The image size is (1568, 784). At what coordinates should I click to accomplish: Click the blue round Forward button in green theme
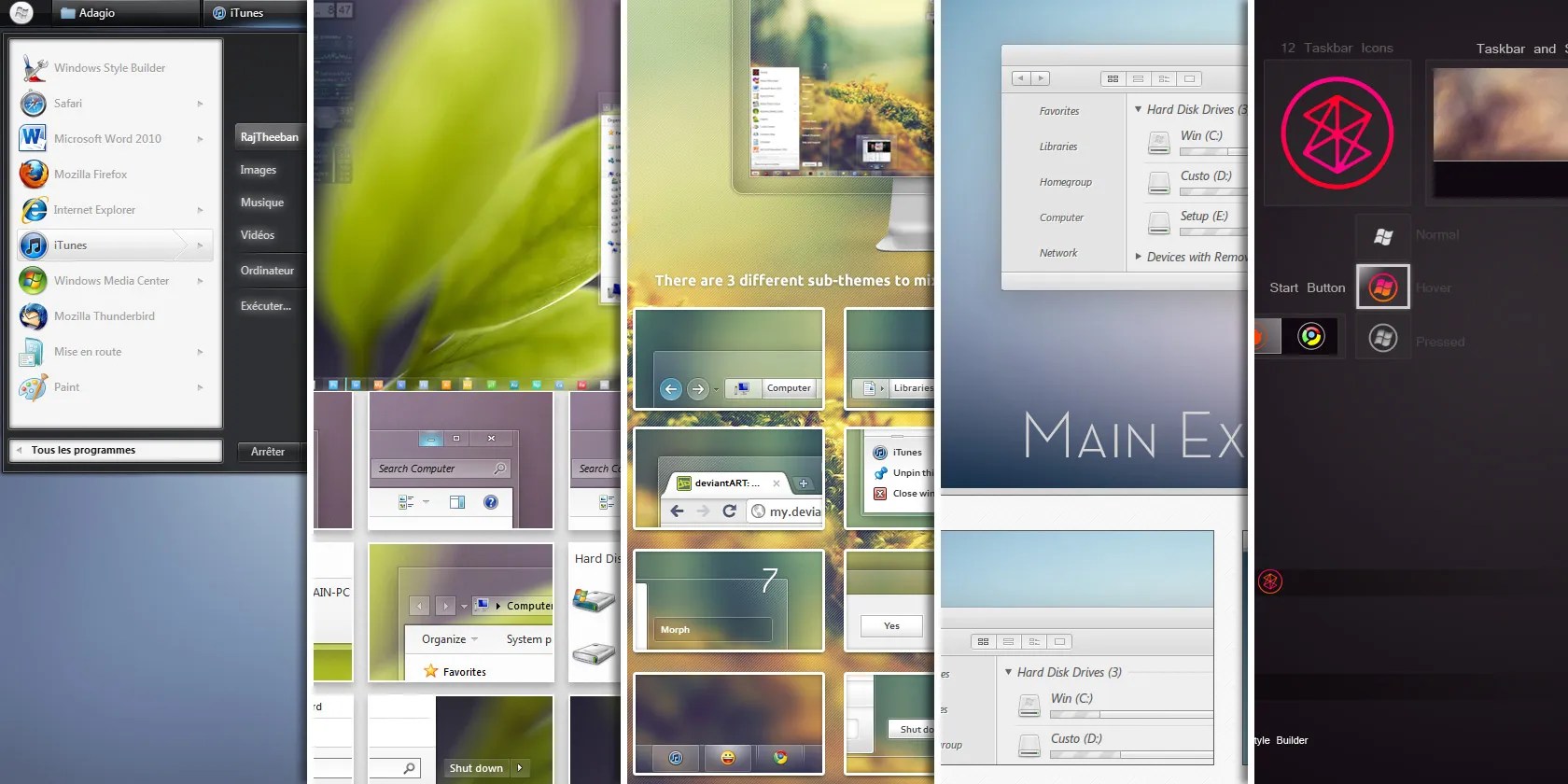698,388
